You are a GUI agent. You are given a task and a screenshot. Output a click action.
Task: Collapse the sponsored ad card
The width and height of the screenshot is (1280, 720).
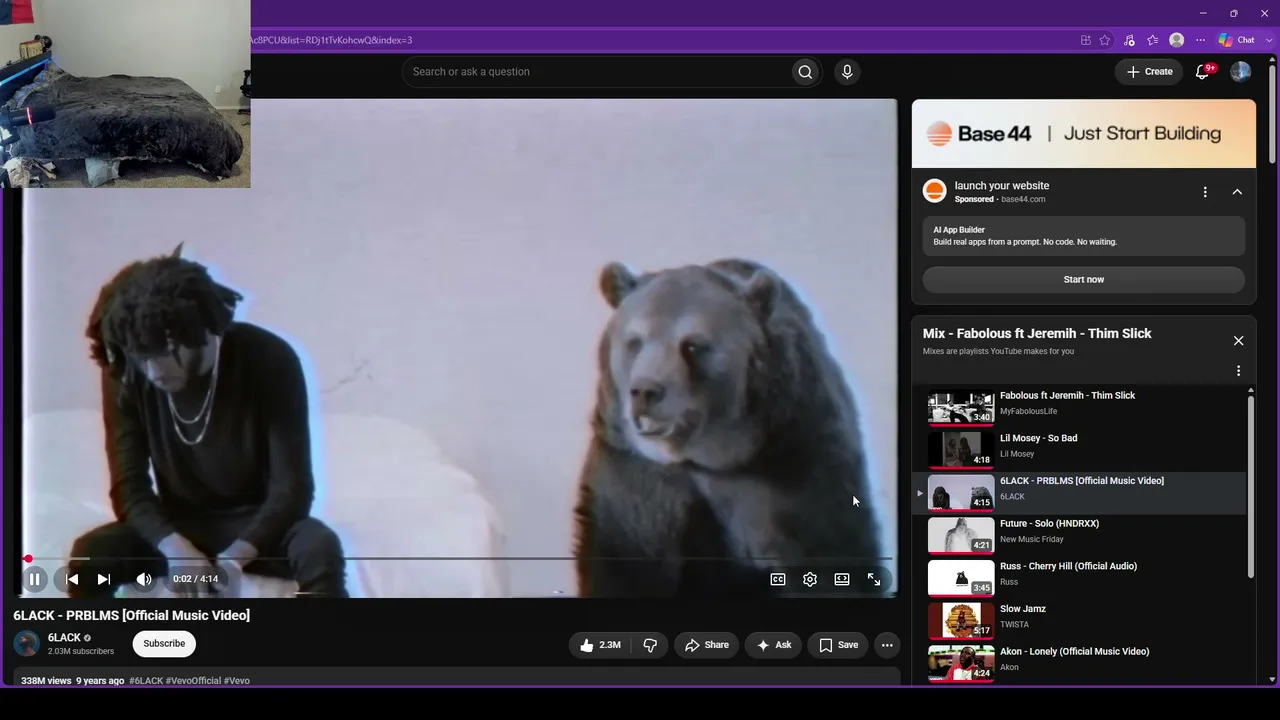pyautogui.click(x=1237, y=192)
